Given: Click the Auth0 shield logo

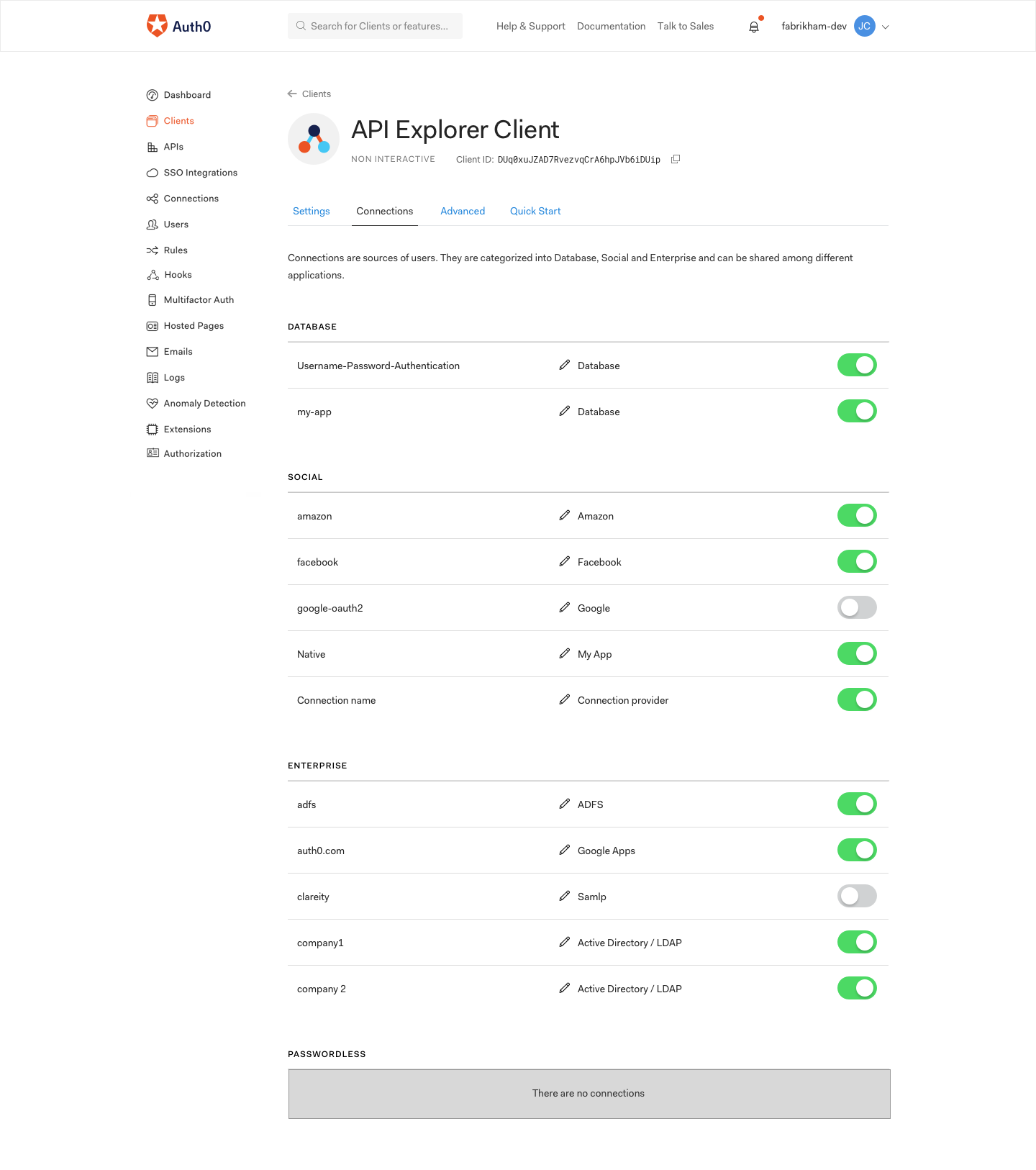Looking at the screenshot, I should tap(155, 25).
